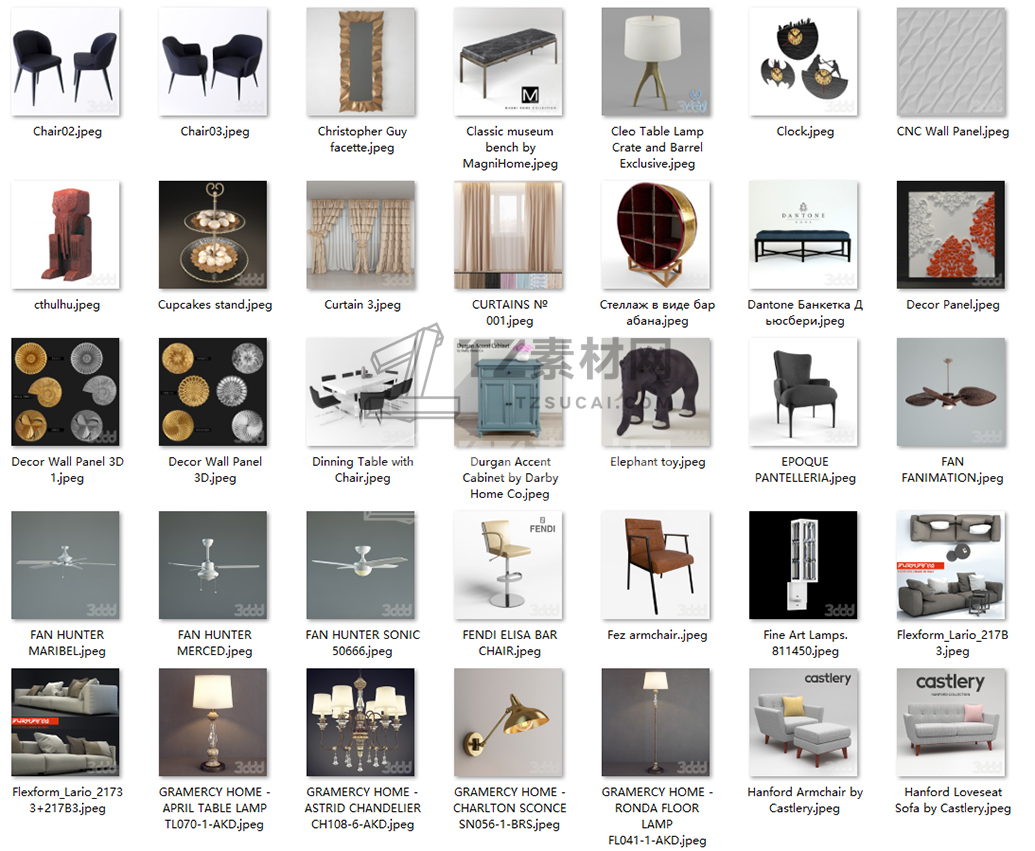
Task: Click the file name 'Dinning Table with Chair.jpeg'
Action: [x=362, y=469]
